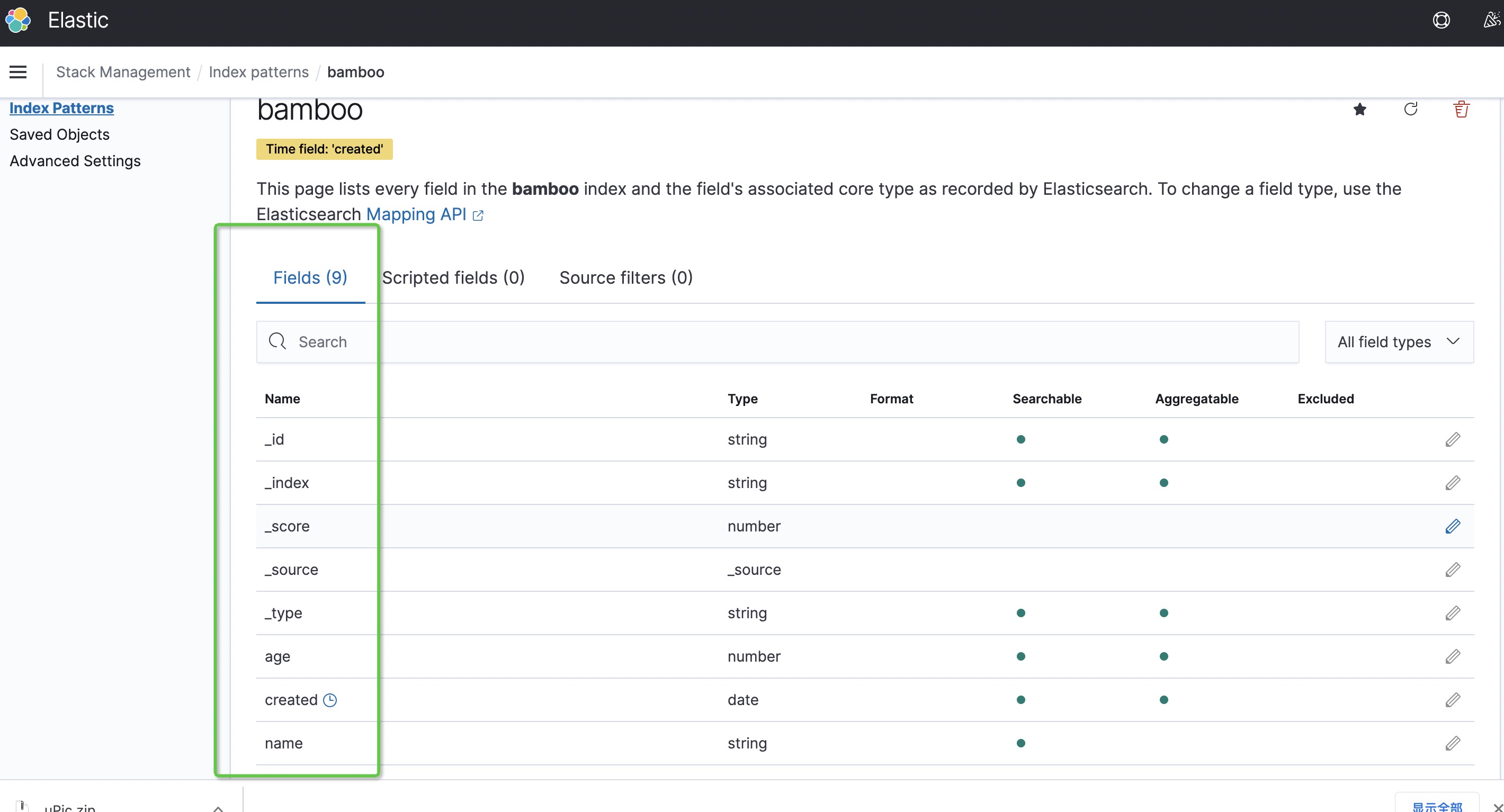Click the Type column header
The width and height of the screenshot is (1504, 812).
coord(742,399)
